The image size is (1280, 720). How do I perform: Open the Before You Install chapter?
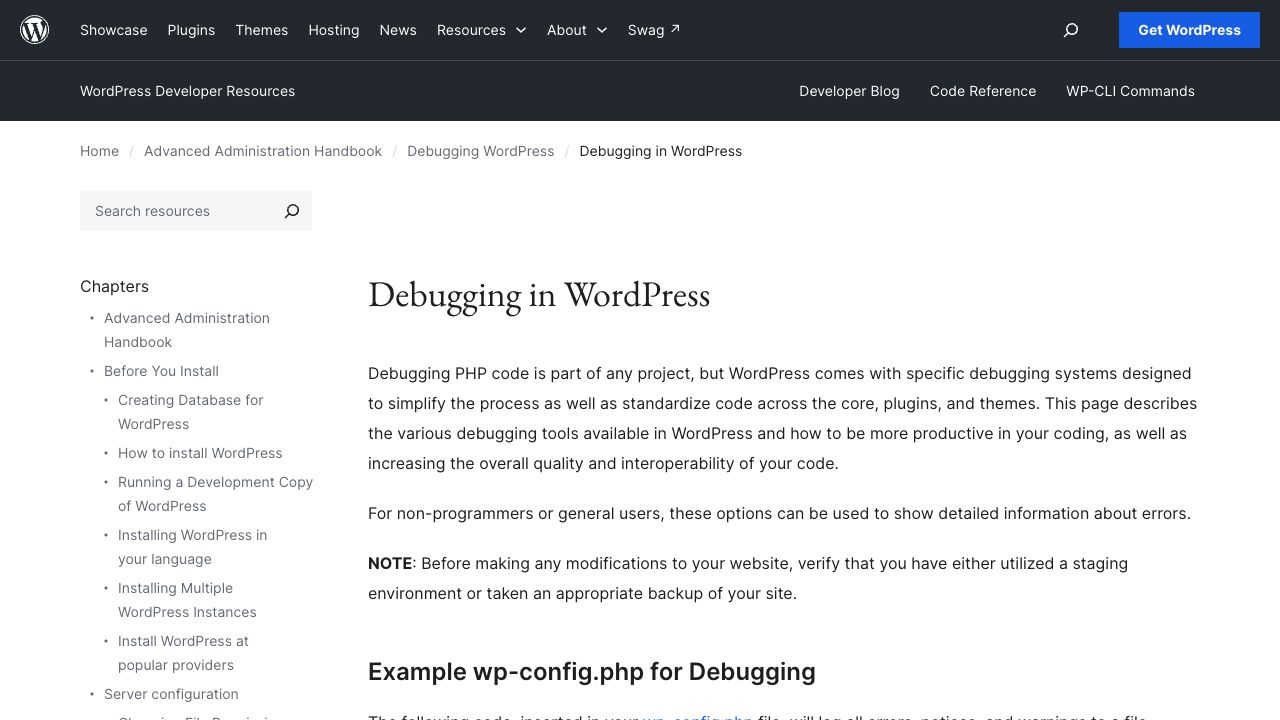(161, 371)
